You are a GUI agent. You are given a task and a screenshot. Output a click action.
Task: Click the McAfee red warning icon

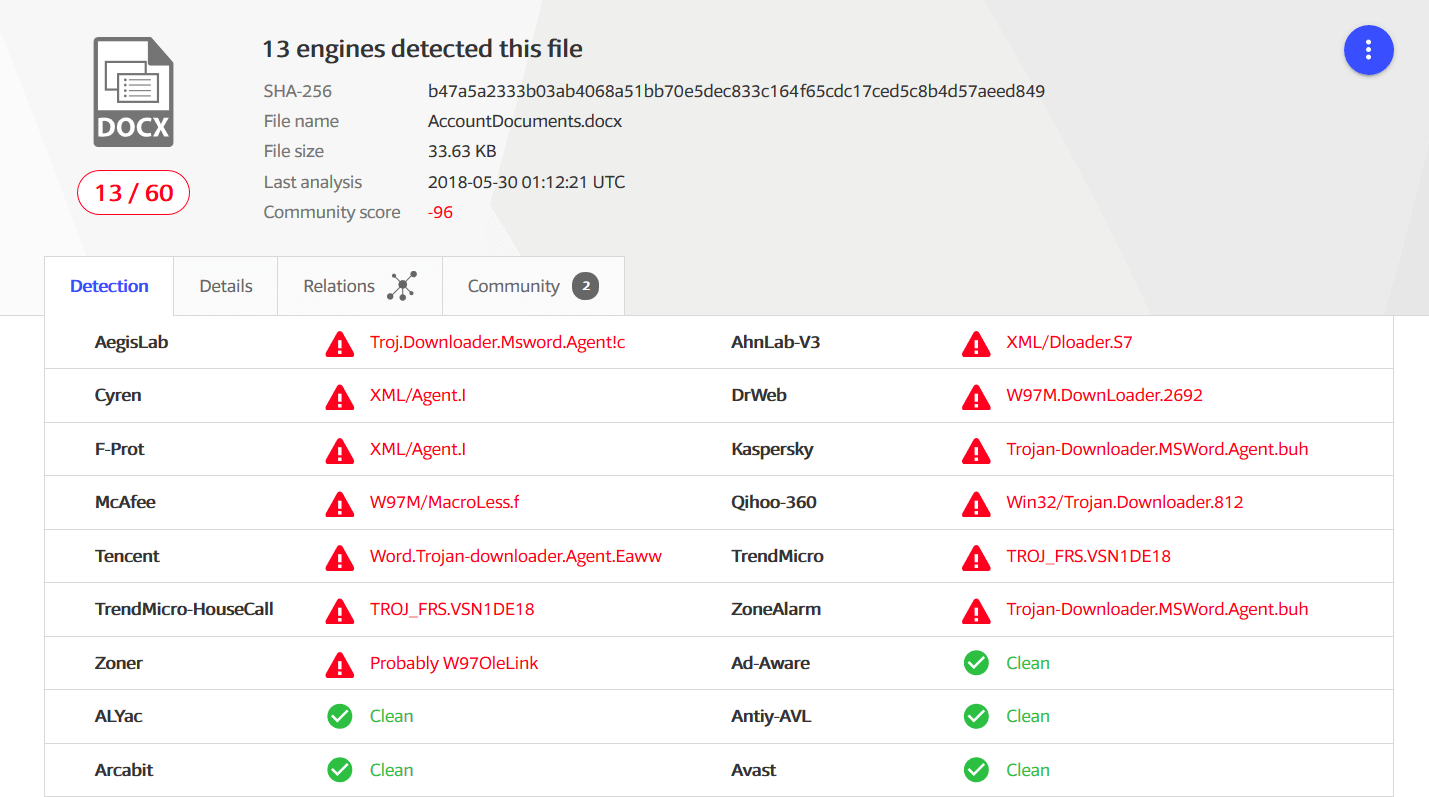click(x=340, y=504)
